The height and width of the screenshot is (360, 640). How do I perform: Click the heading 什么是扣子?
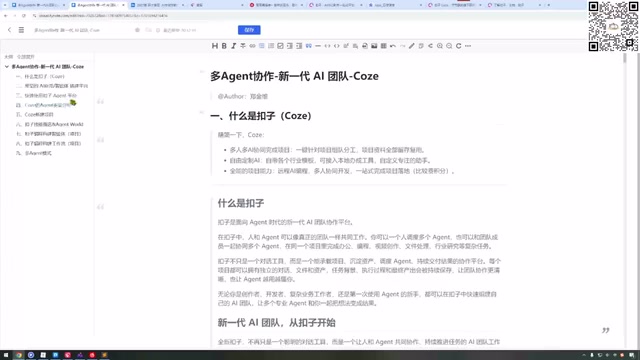(x=241, y=203)
